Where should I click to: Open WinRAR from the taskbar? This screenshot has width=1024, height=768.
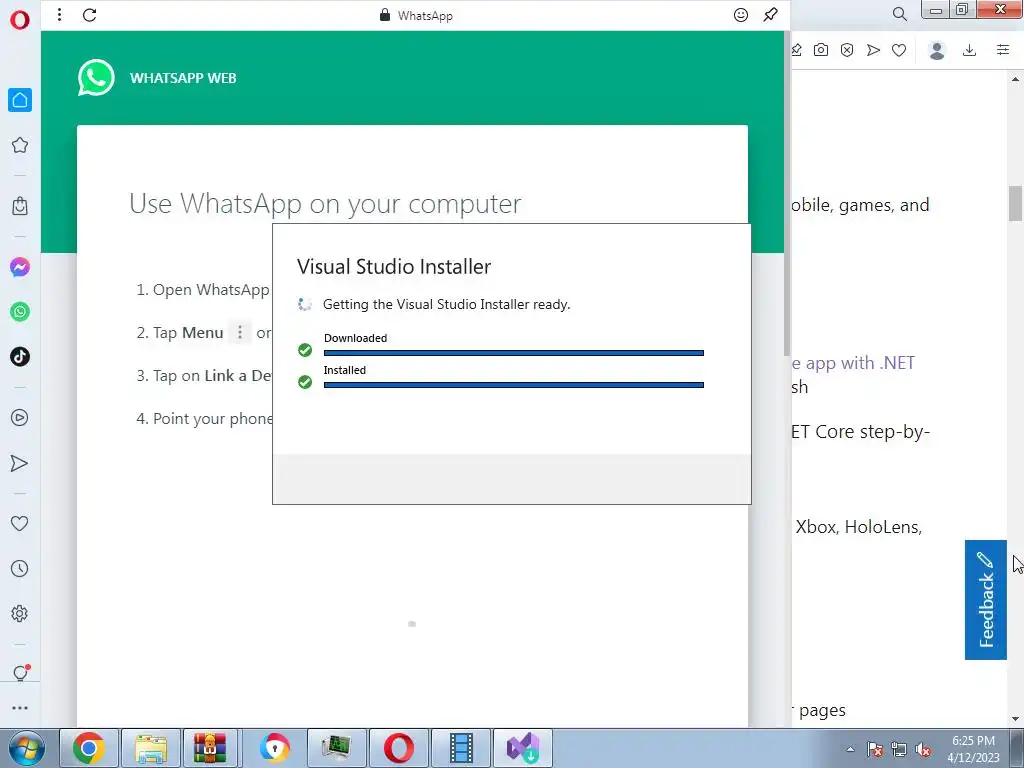tap(210, 748)
